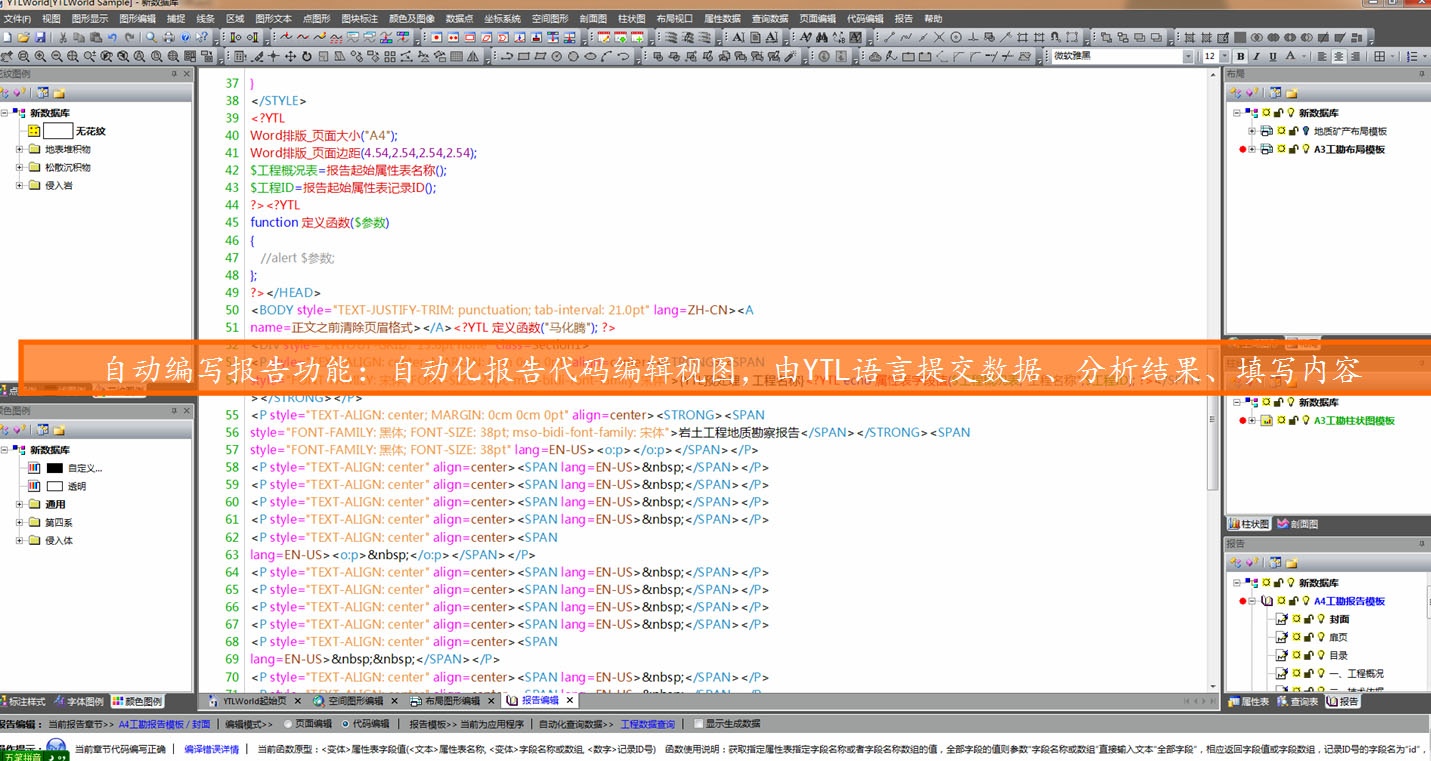The height and width of the screenshot is (761, 1431).
Task: Switch to the 字体图例 panel tab
Action: [79, 701]
